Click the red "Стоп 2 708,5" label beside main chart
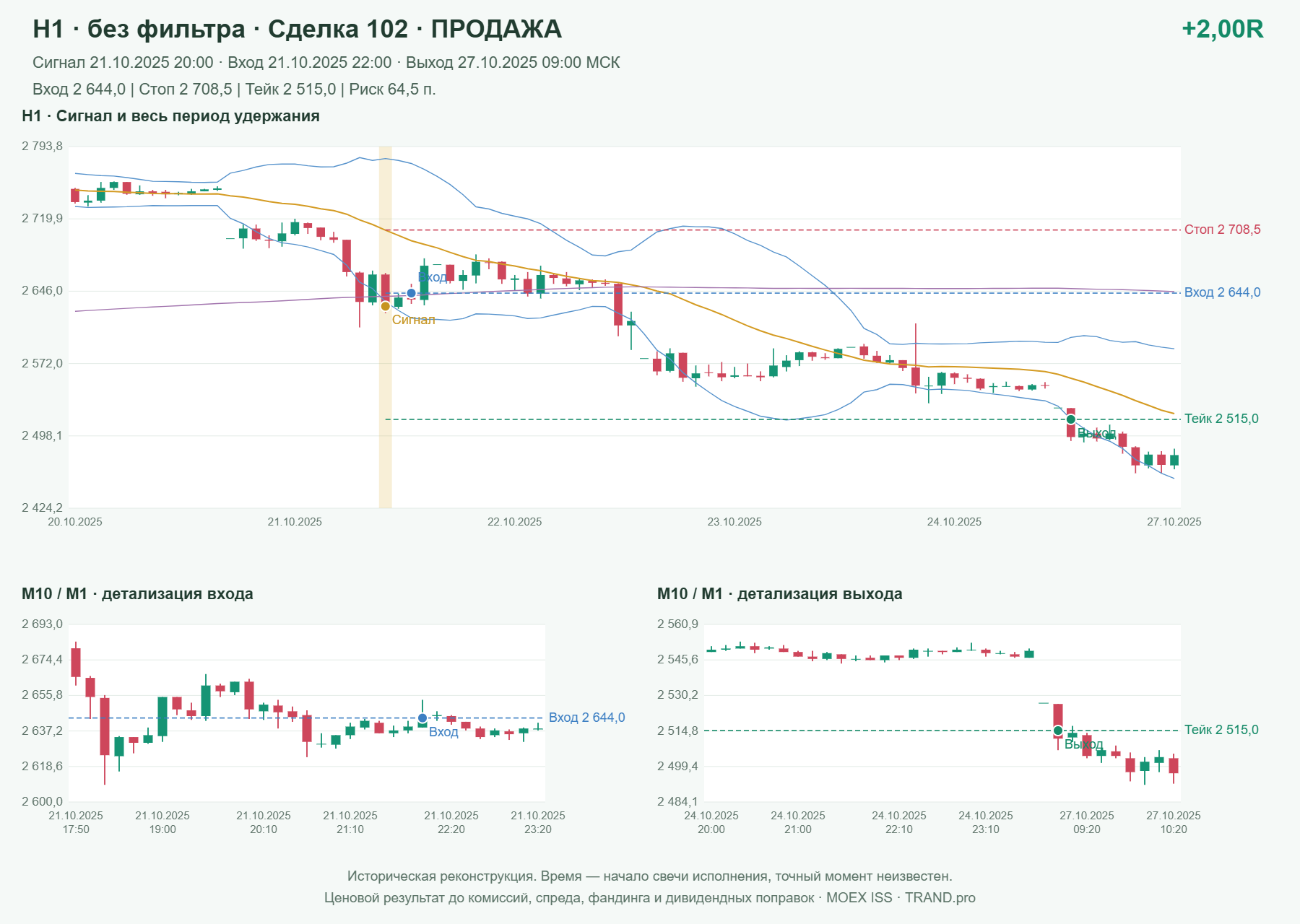The image size is (1300, 924). (1223, 230)
